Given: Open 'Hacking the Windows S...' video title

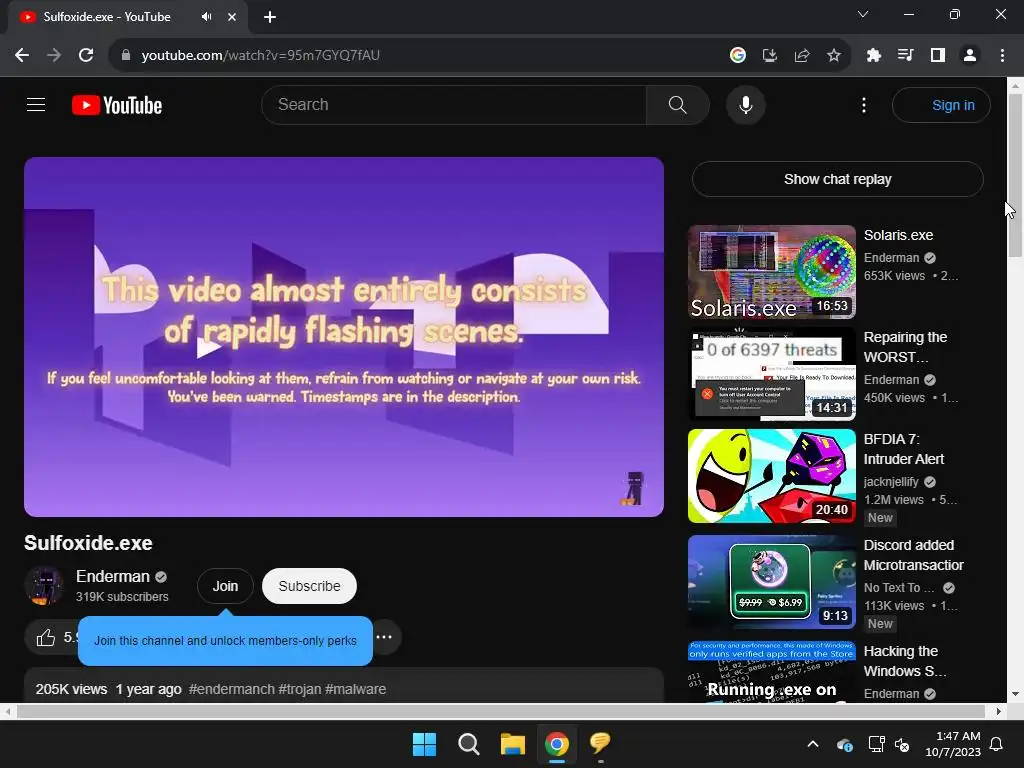Looking at the screenshot, I should 904,661.
